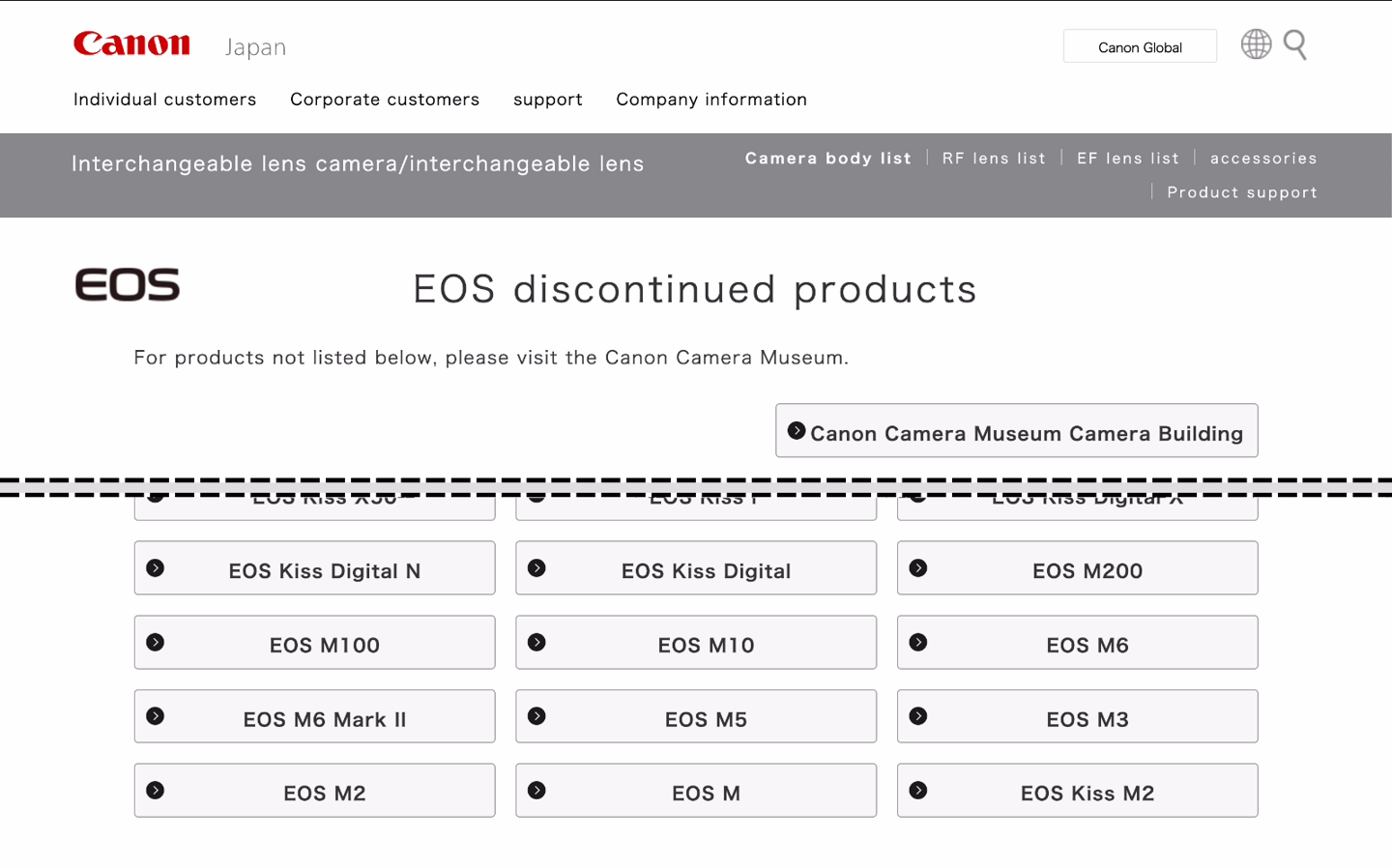Image resolution: width=1392 pixels, height=868 pixels.
Task: Expand the EOS M10 entry
Action: [x=695, y=642]
